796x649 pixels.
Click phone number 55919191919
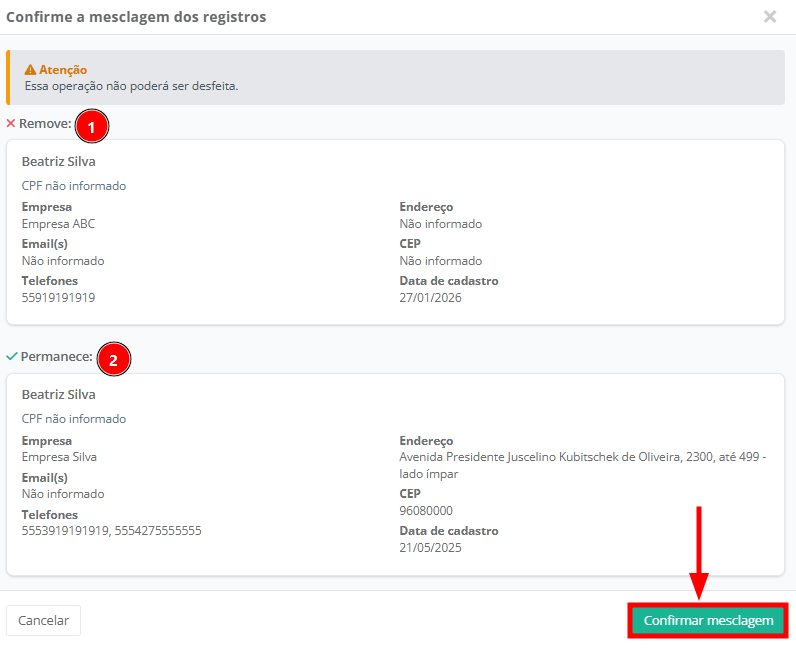(x=58, y=298)
